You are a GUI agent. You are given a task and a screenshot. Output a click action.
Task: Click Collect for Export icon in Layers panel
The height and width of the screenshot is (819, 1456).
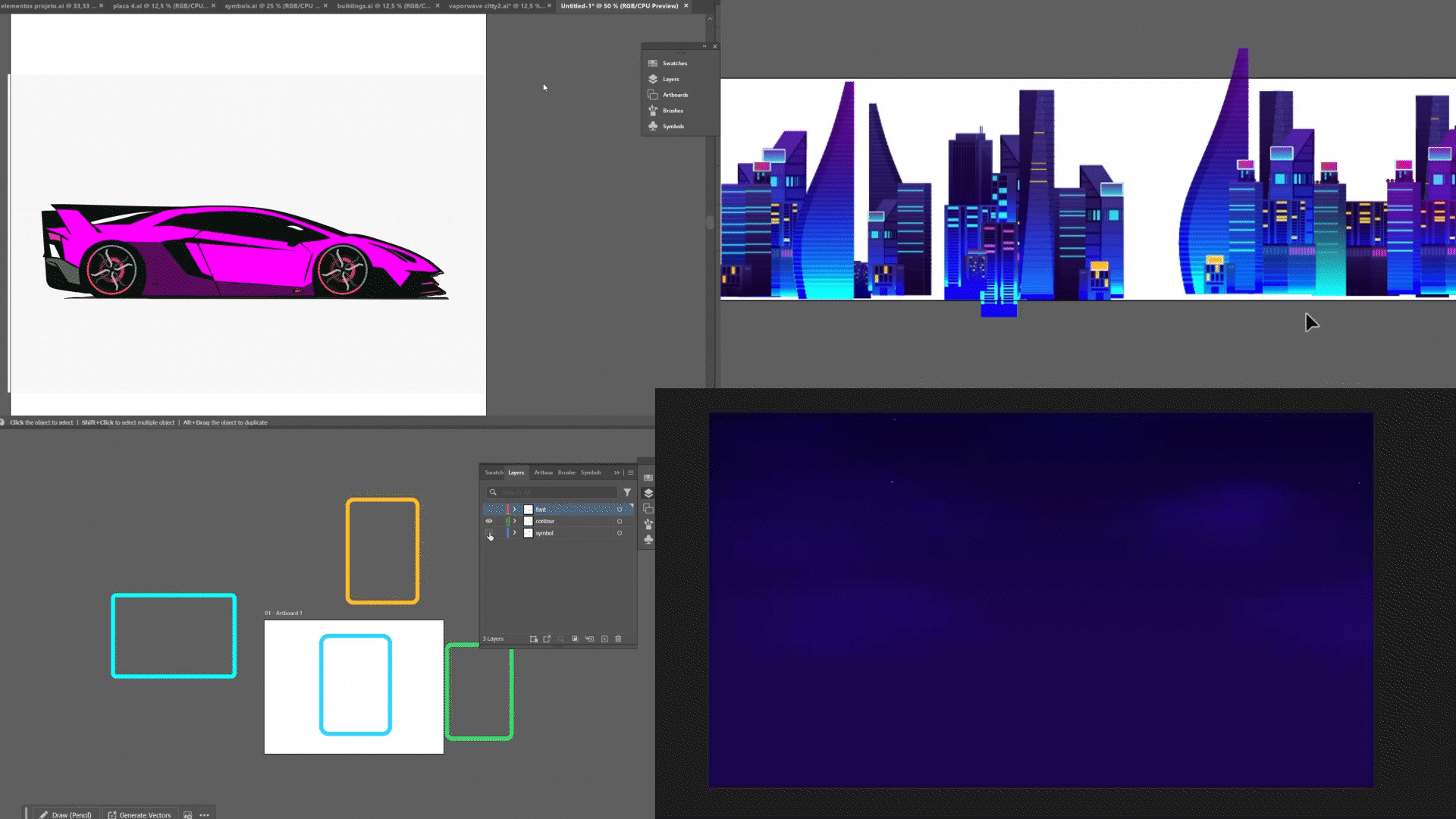click(547, 639)
